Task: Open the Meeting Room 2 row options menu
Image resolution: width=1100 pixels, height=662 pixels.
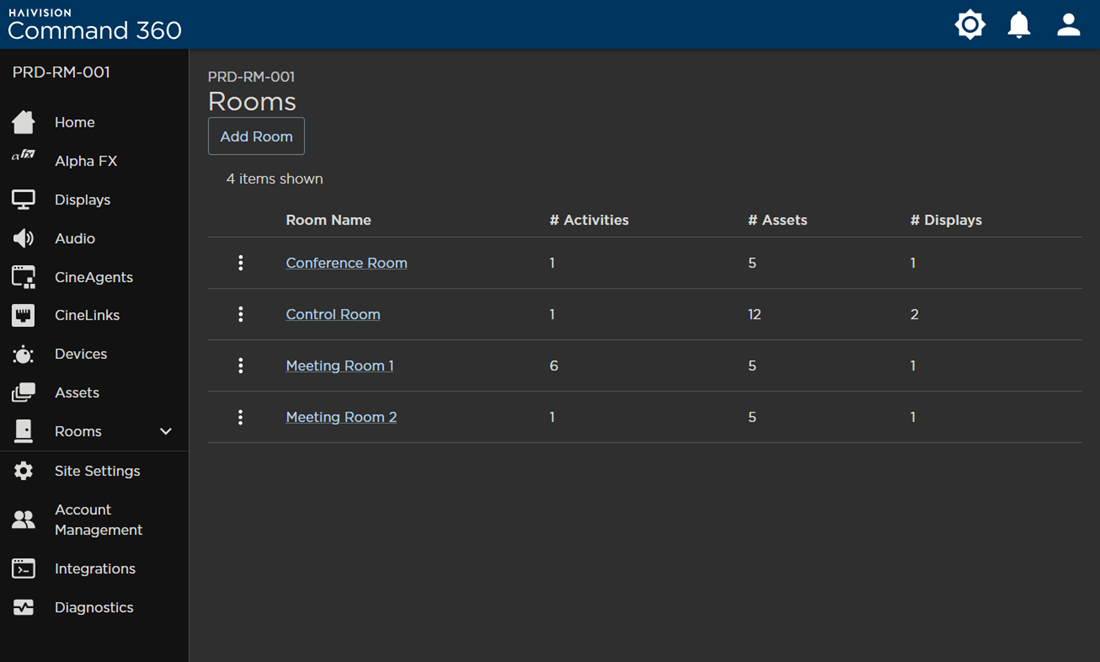Action: [241, 417]
